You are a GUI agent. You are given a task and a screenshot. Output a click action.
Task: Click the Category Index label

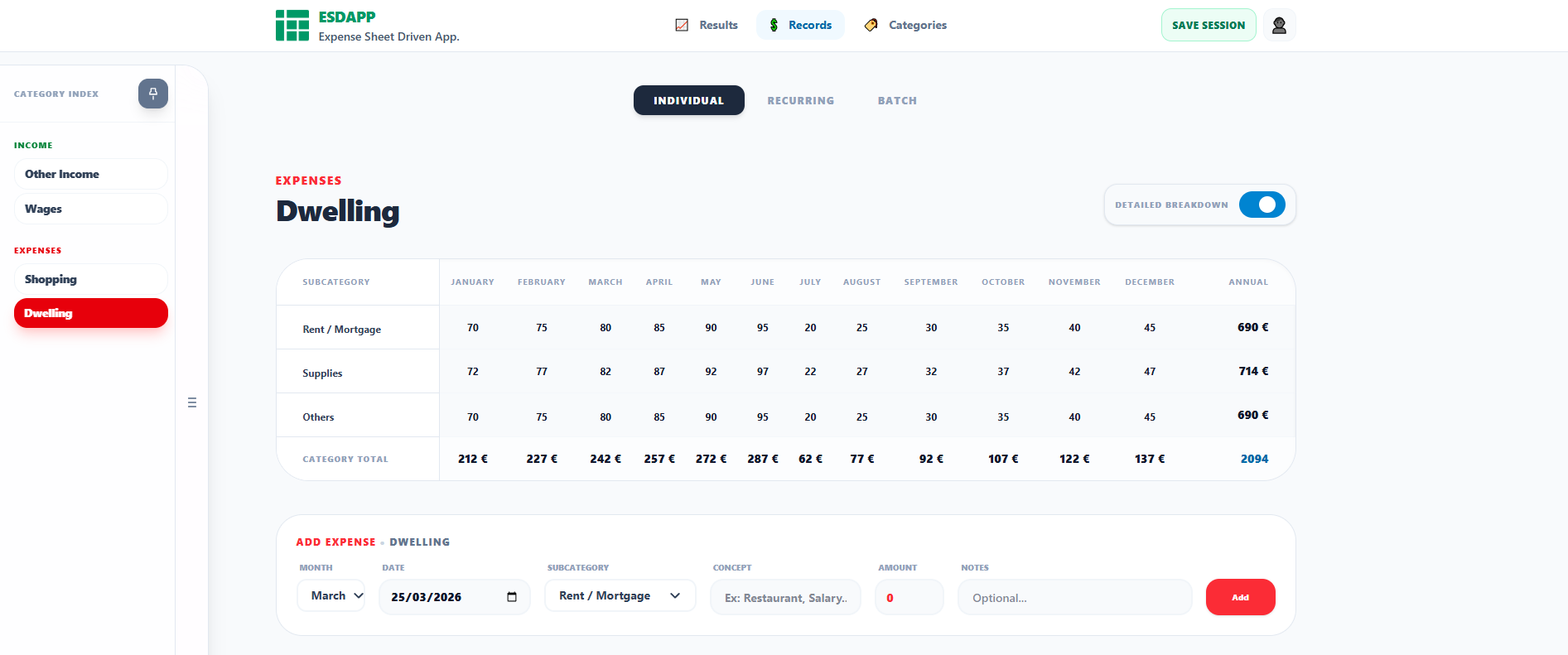pyautogui.click(x=56, y=94)
